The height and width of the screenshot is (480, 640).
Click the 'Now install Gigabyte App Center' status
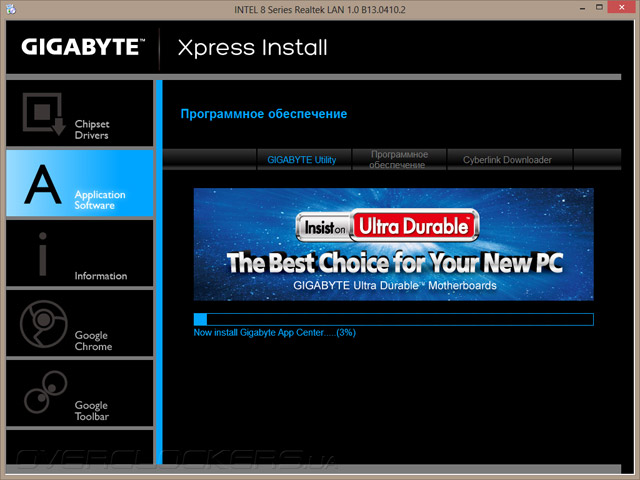click(274, 333)
